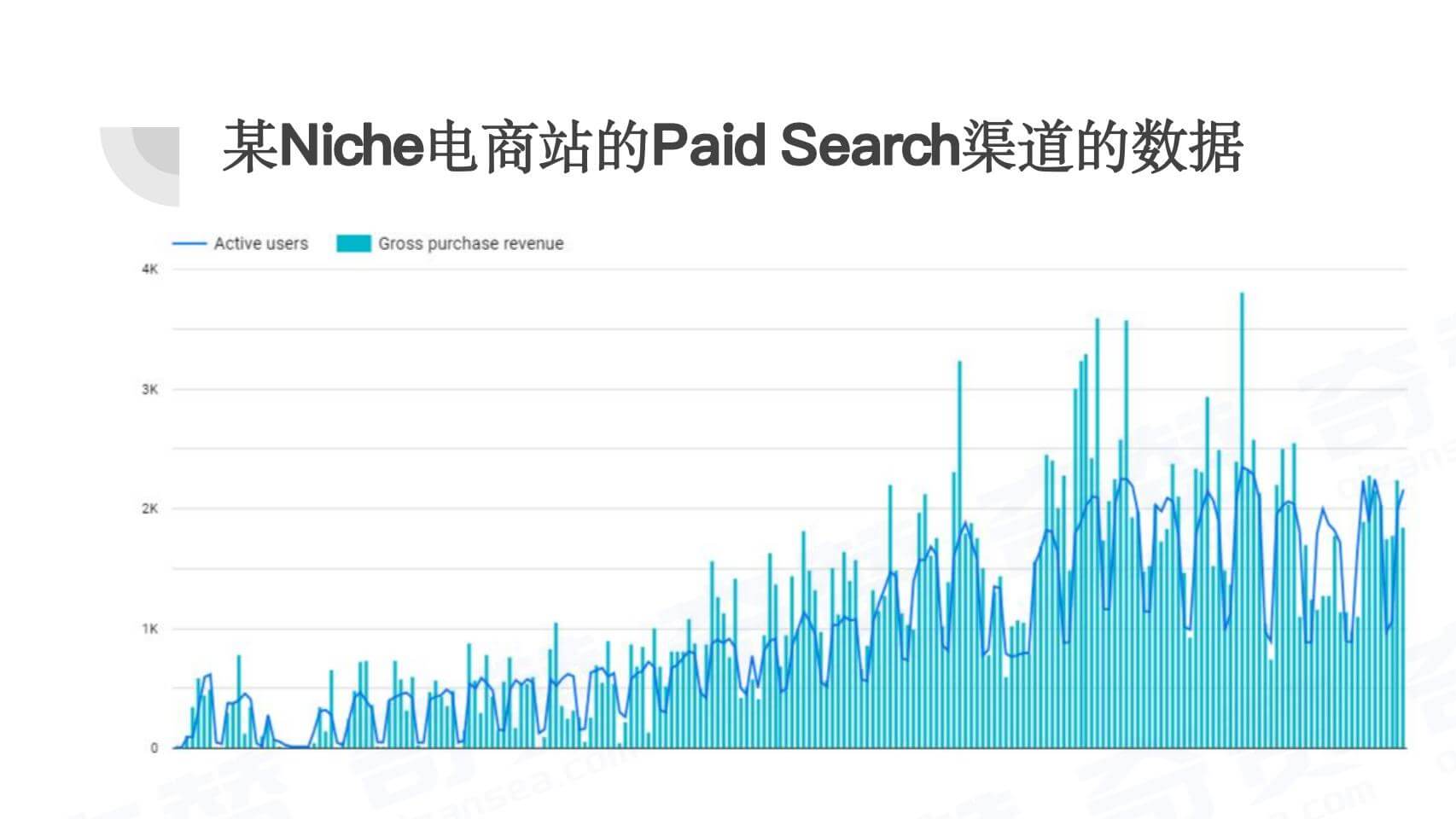Click the Gross purchase revenue legend label
The height and width of the screenshot is (819, 1456).
471,243
